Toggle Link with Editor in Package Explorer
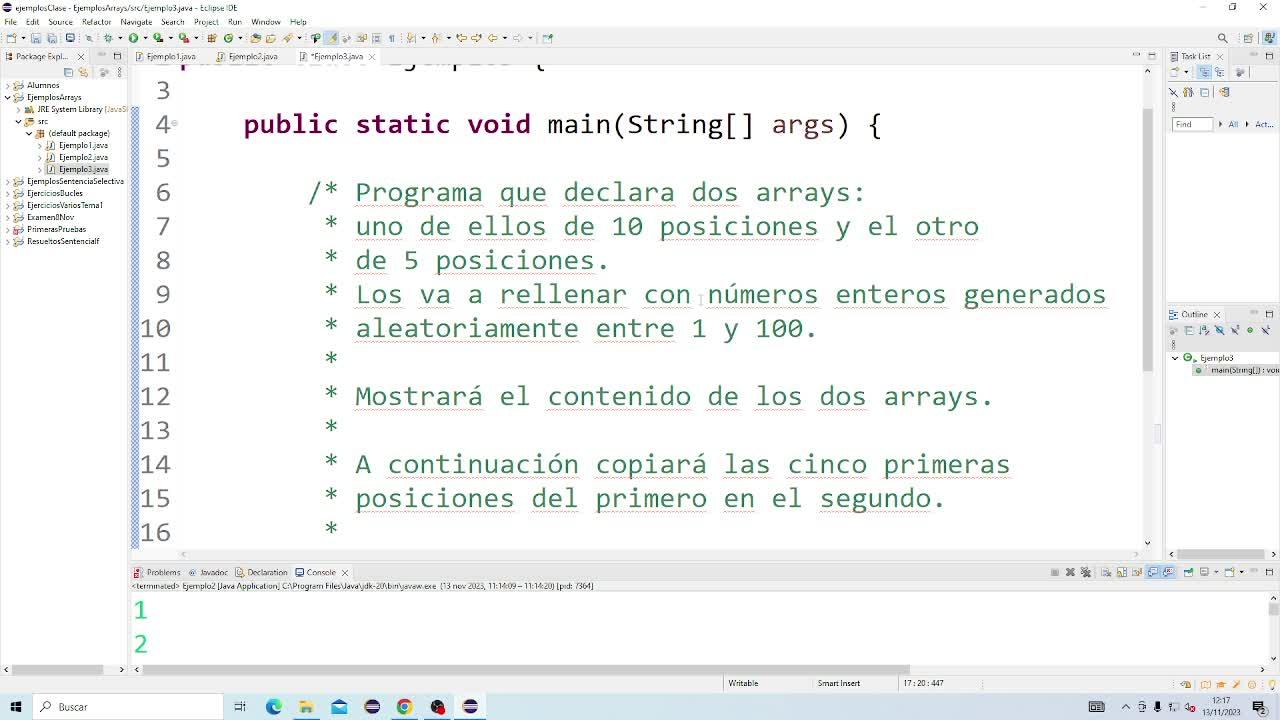This screenshot has height=720, width=1280. click(83, 72)
